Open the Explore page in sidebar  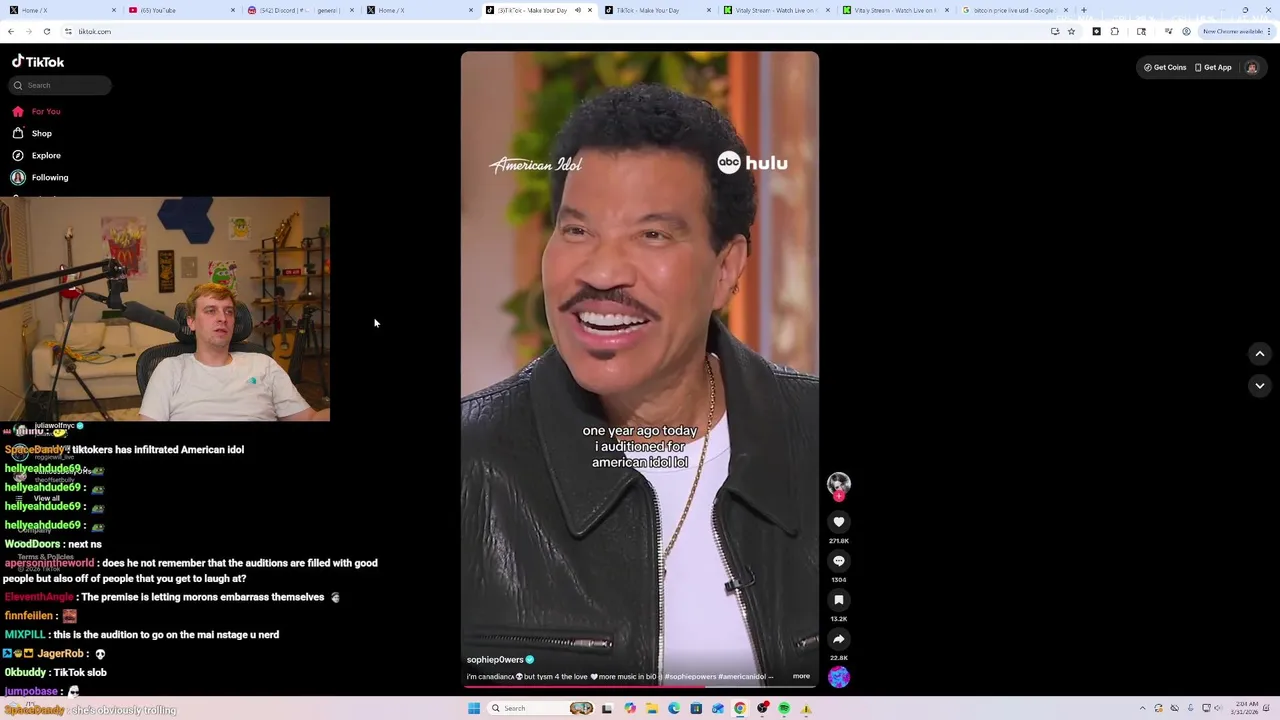(36, 155)
